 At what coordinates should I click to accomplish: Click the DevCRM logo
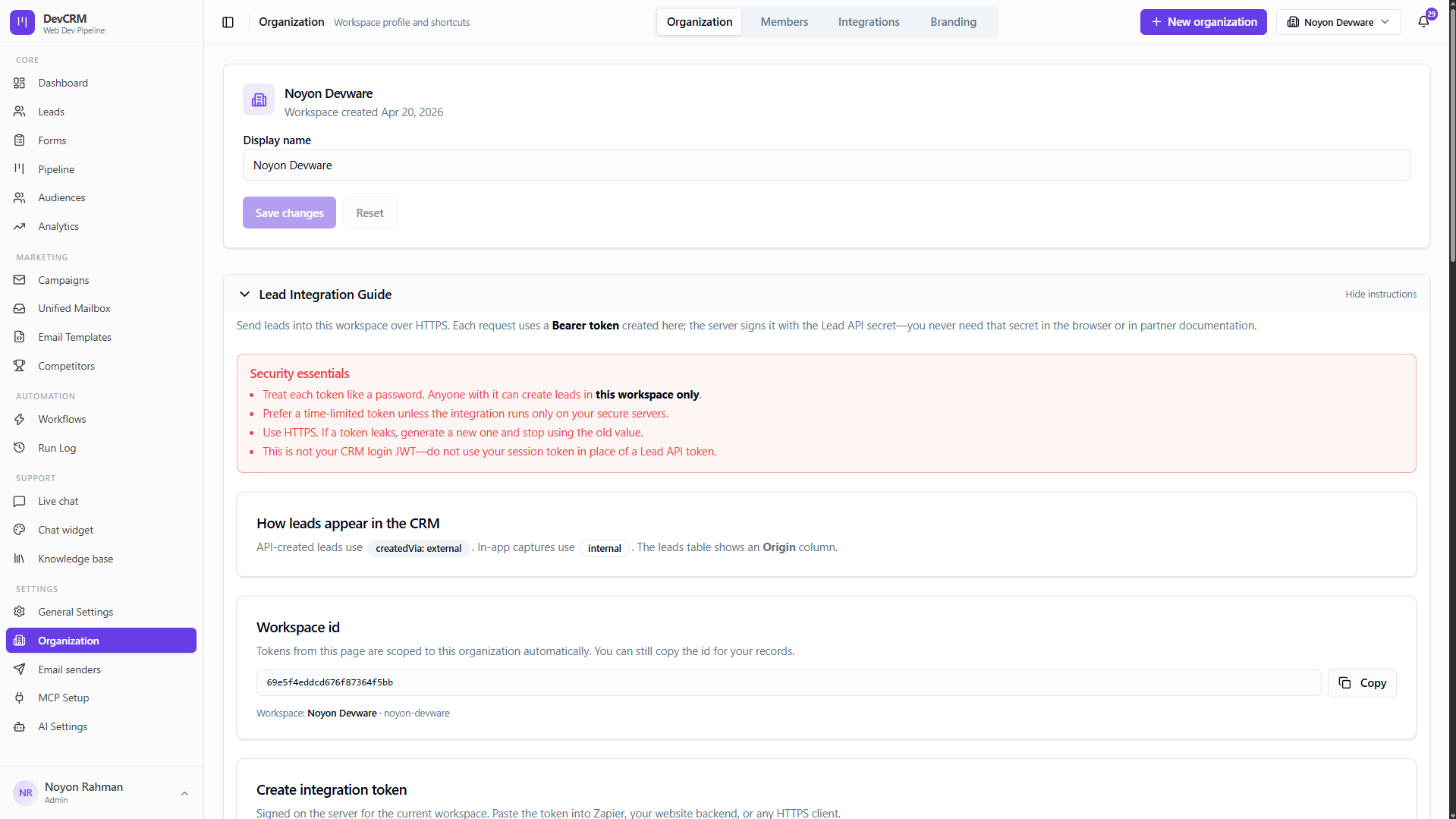coord(22,22)
